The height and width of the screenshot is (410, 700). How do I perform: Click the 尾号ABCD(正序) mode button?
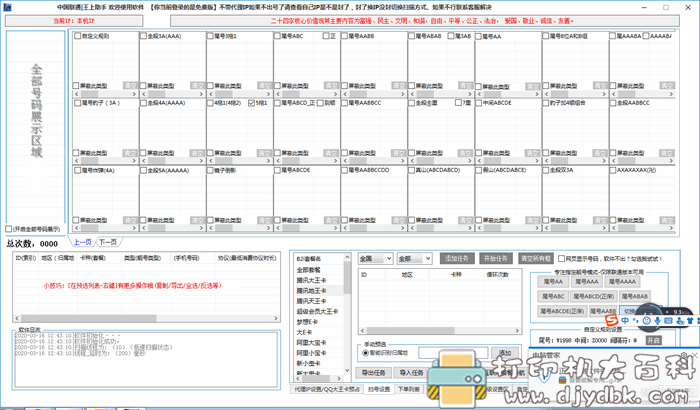pos(594,296)
